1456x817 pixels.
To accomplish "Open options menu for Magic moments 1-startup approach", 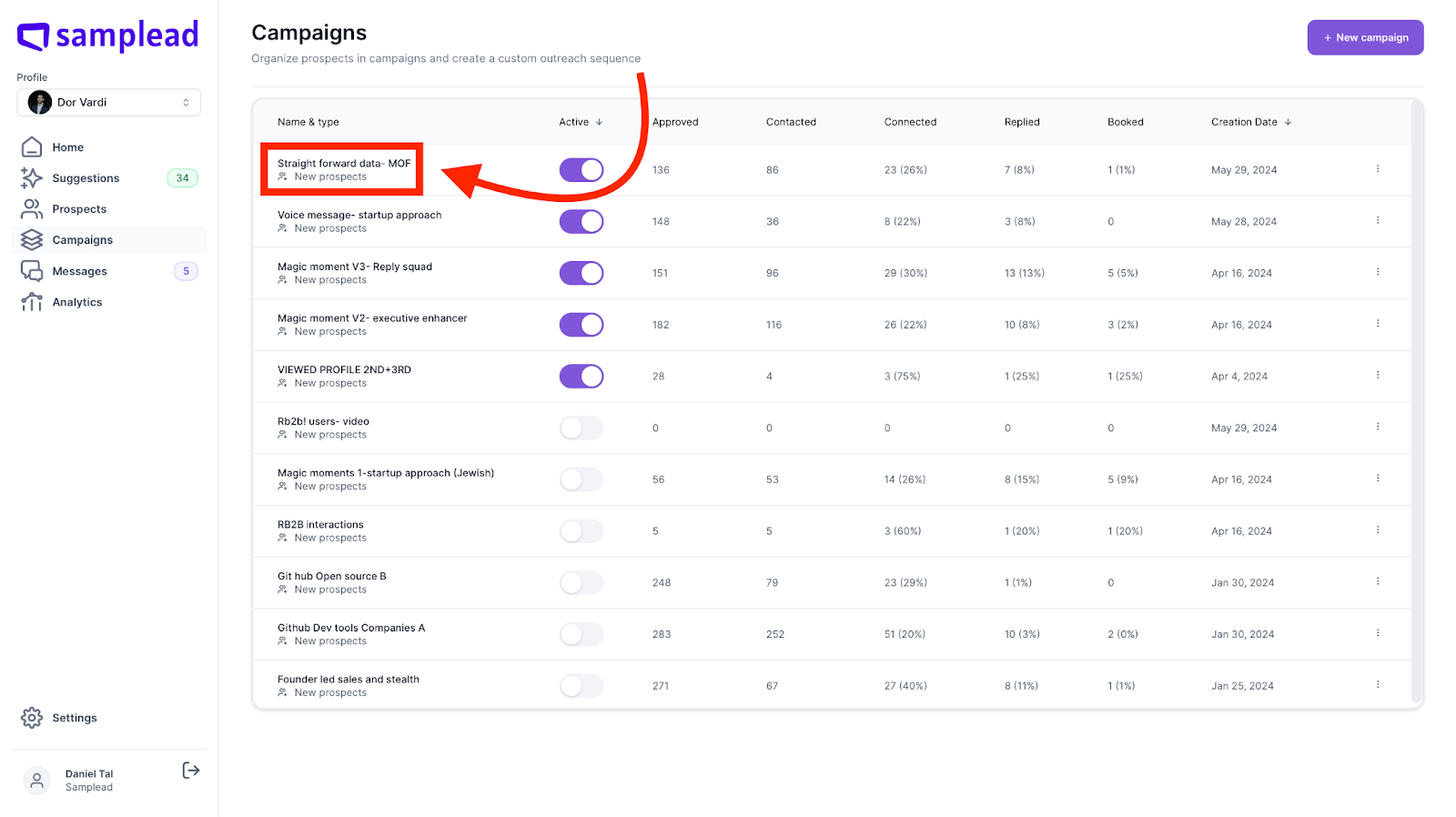I will click(1378, 479).
